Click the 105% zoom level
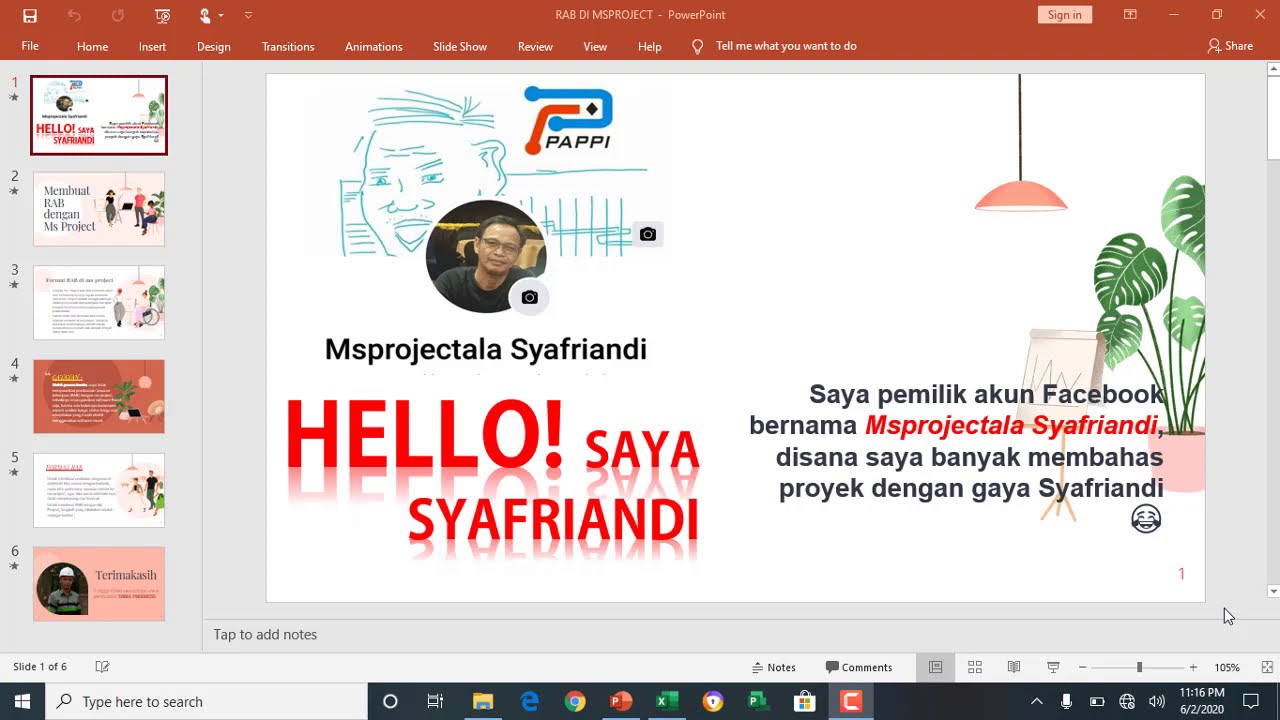 1227,667
